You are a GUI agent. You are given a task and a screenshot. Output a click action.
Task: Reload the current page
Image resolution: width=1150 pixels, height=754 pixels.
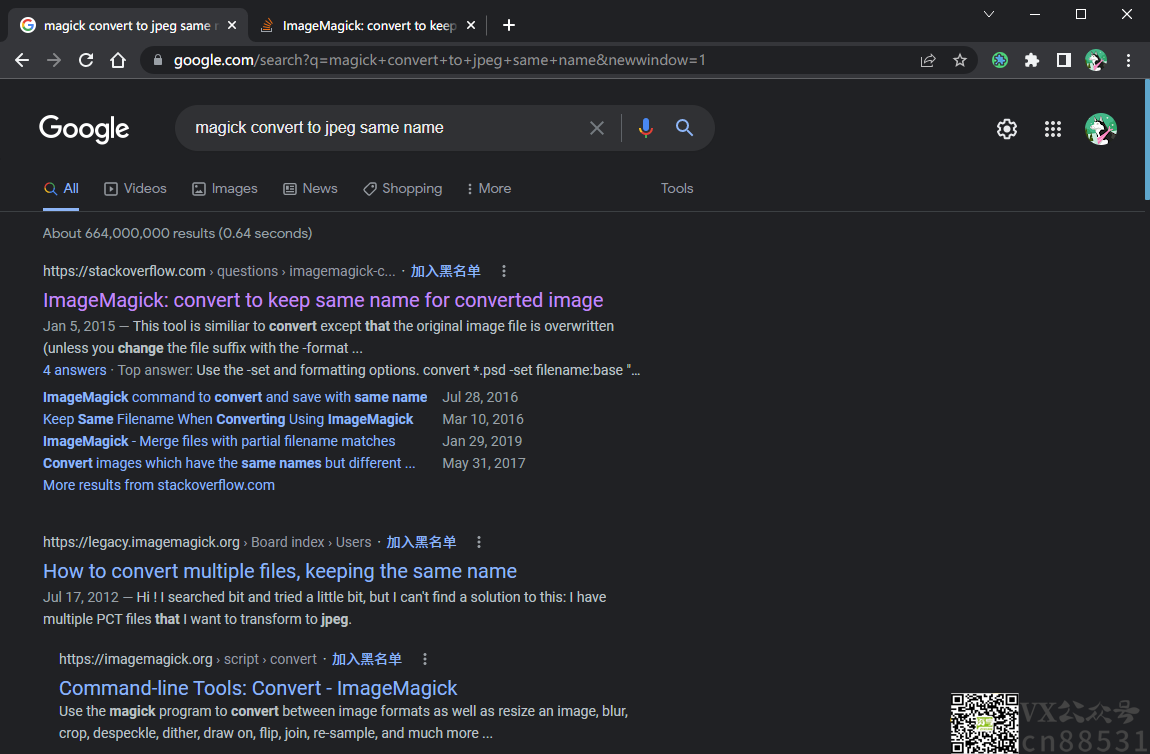click(86, 60)
